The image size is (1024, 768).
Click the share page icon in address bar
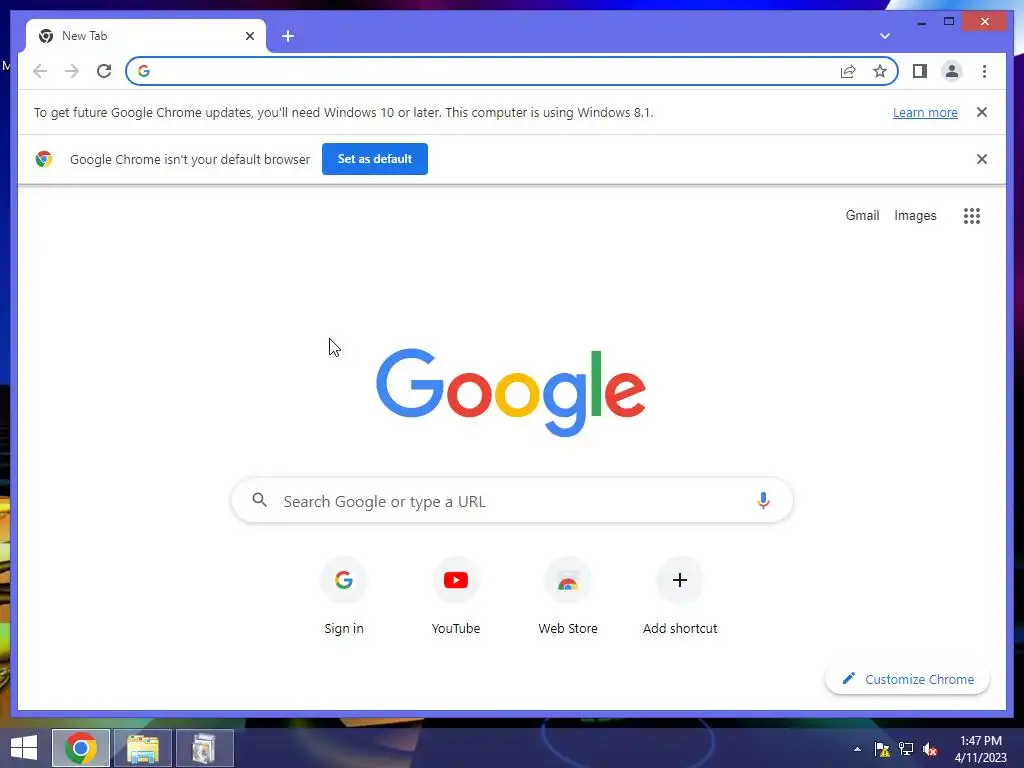point(848,71)
